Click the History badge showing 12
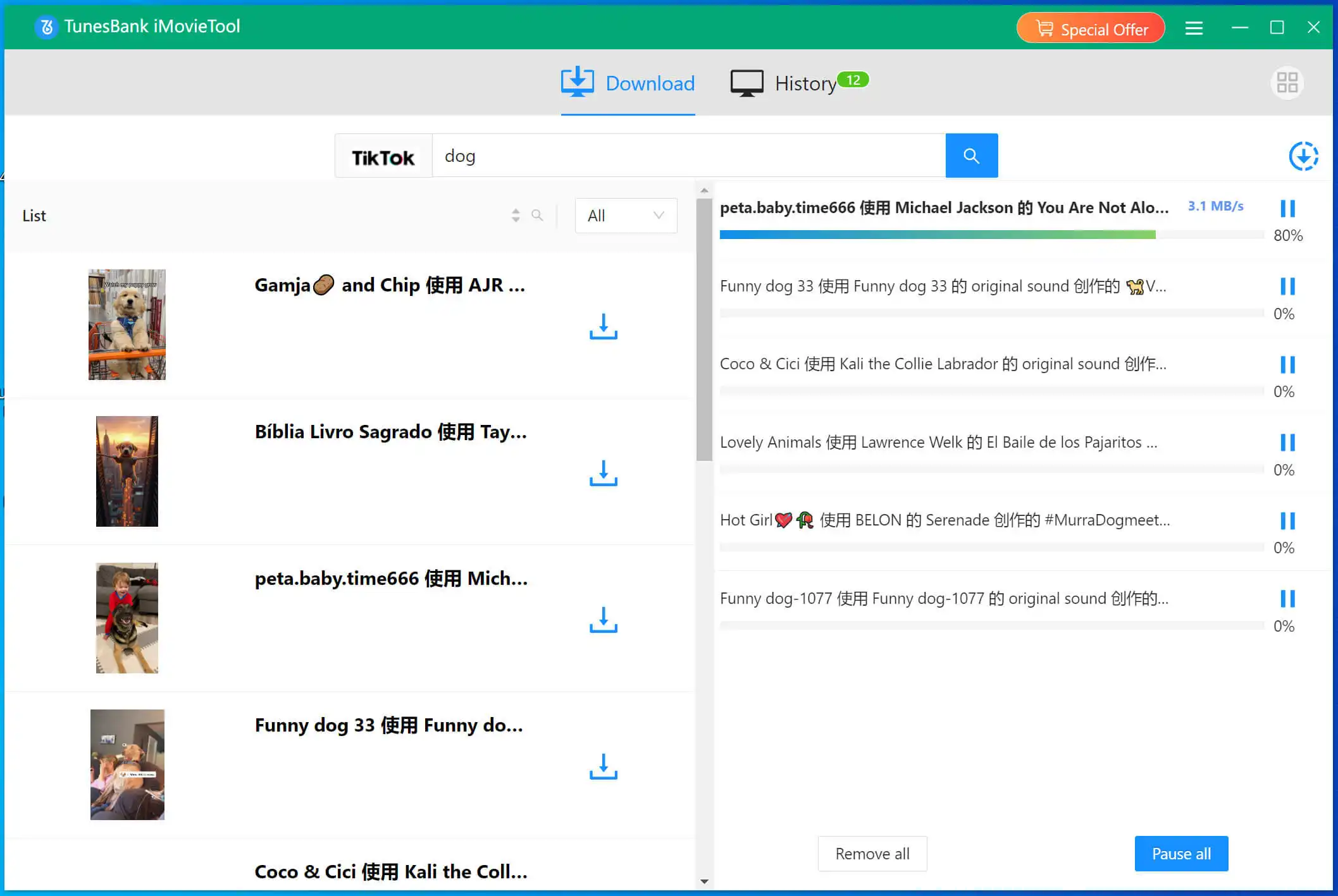The width and height of the screenshot is (1338, 896). coord(853,80)
